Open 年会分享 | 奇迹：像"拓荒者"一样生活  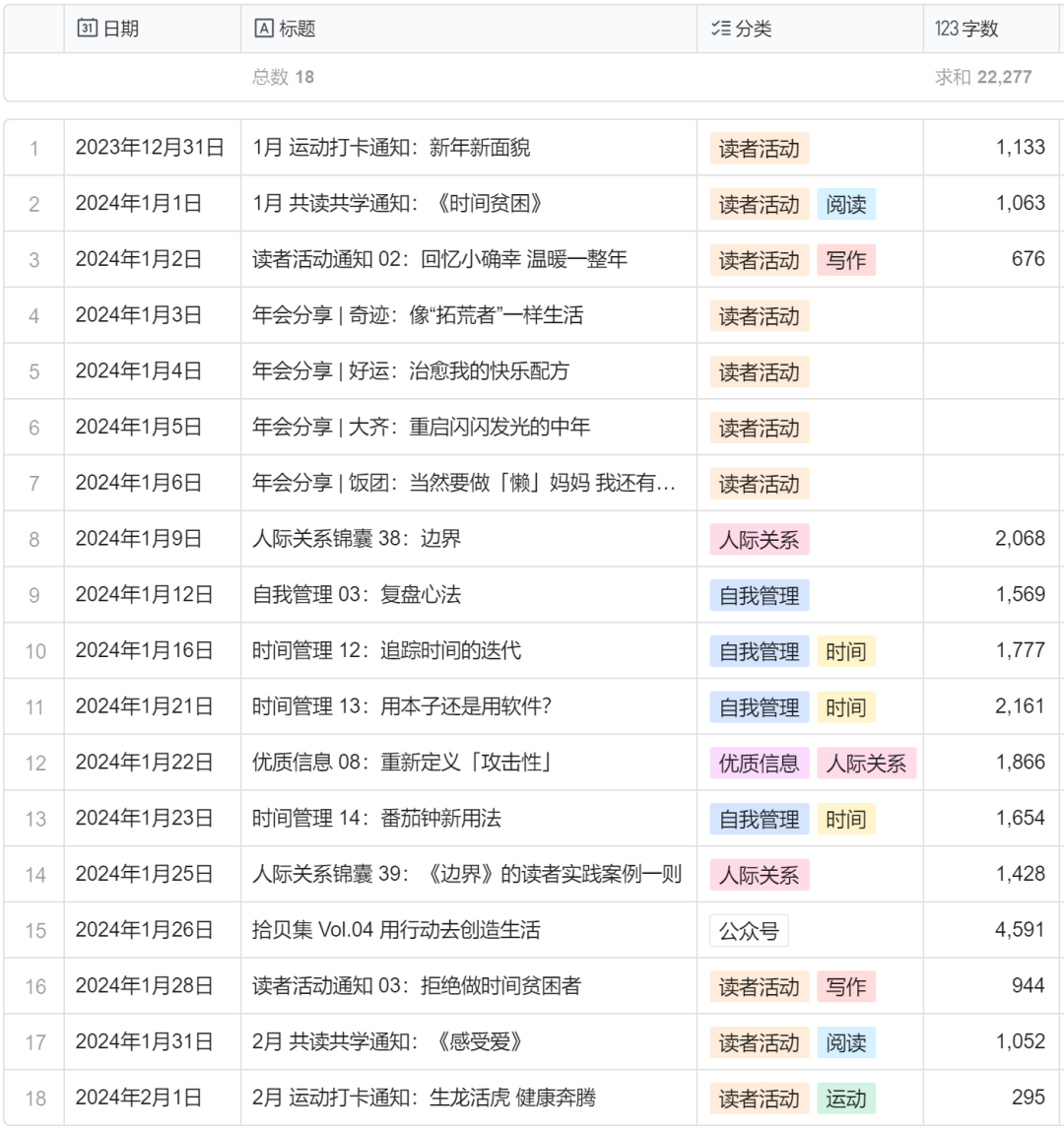(418, 315)
